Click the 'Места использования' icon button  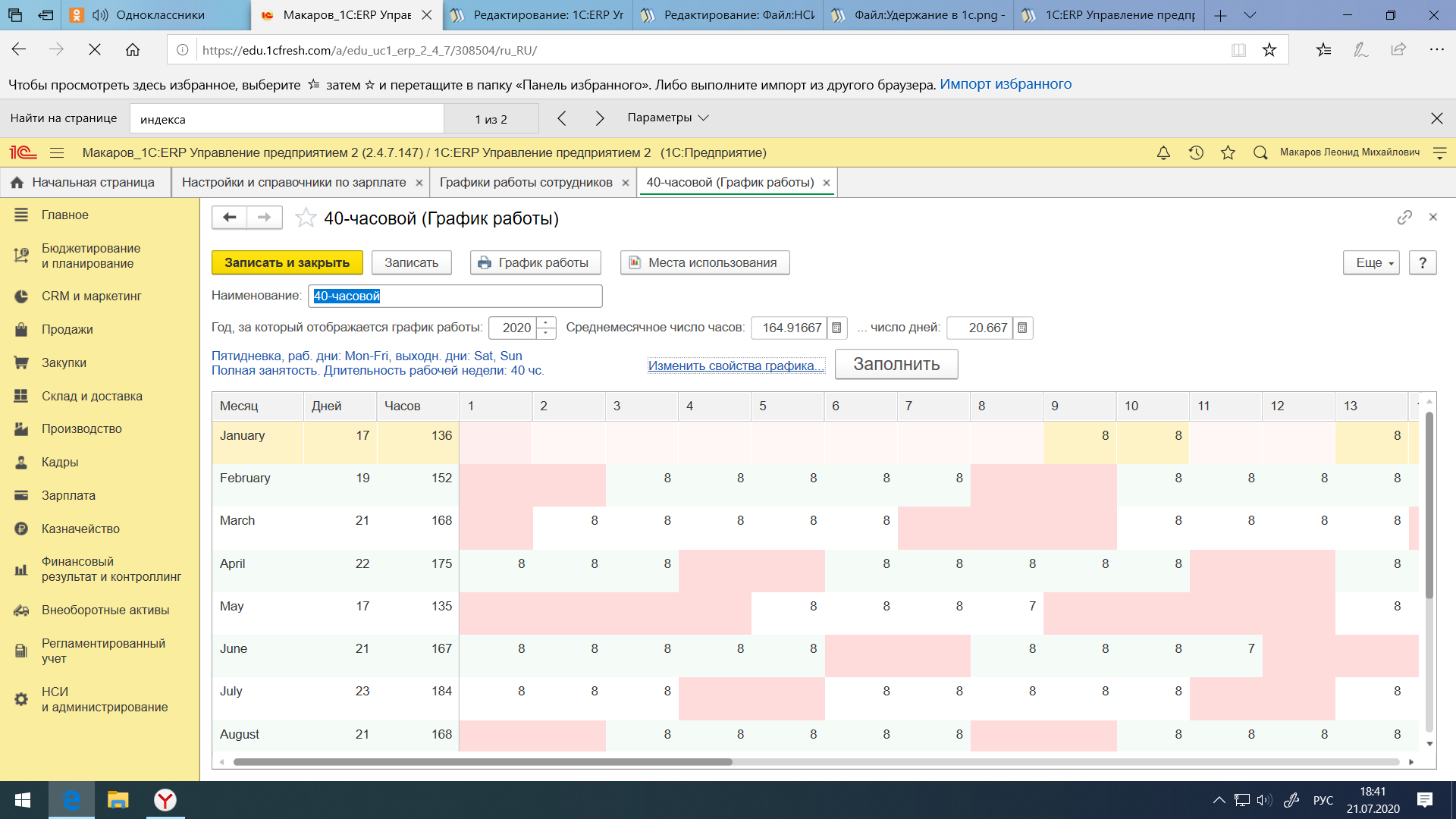[x=635, y=262]
